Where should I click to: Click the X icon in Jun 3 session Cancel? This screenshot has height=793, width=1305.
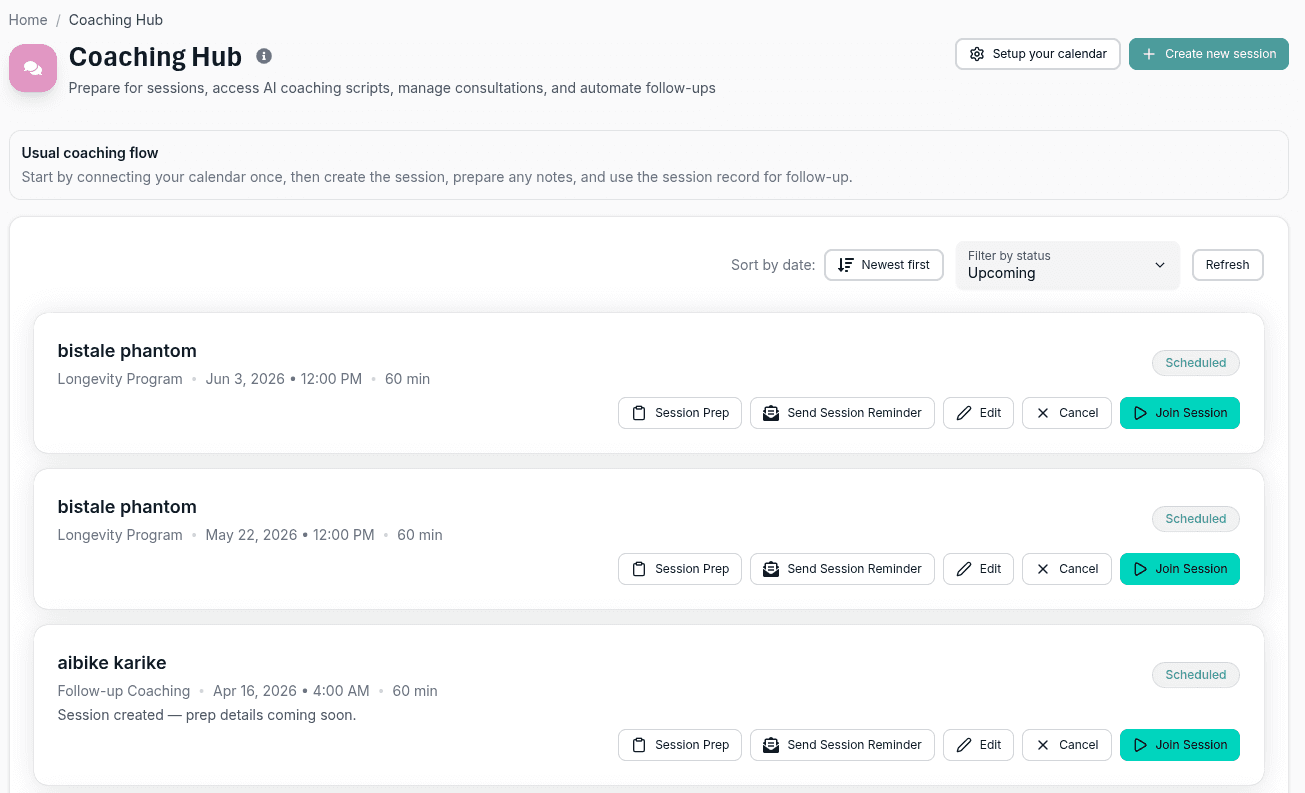(x=1043, y=413)
